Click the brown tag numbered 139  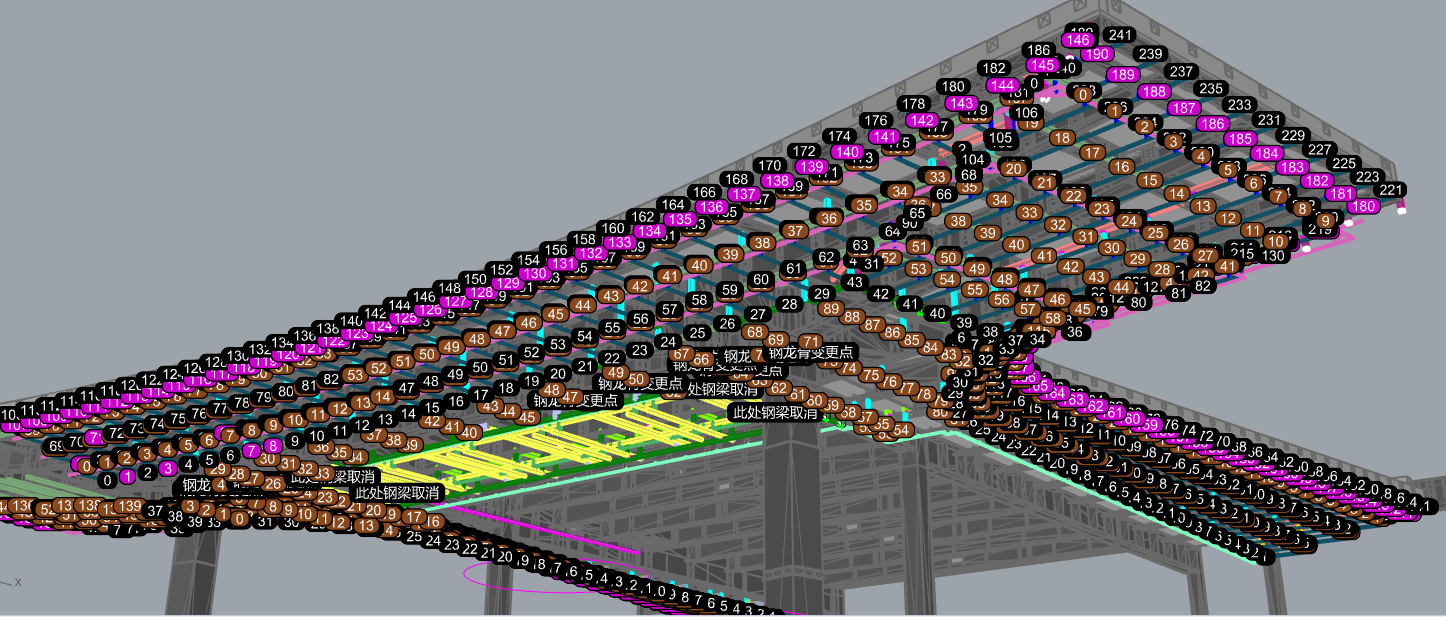tap(129, 506)
